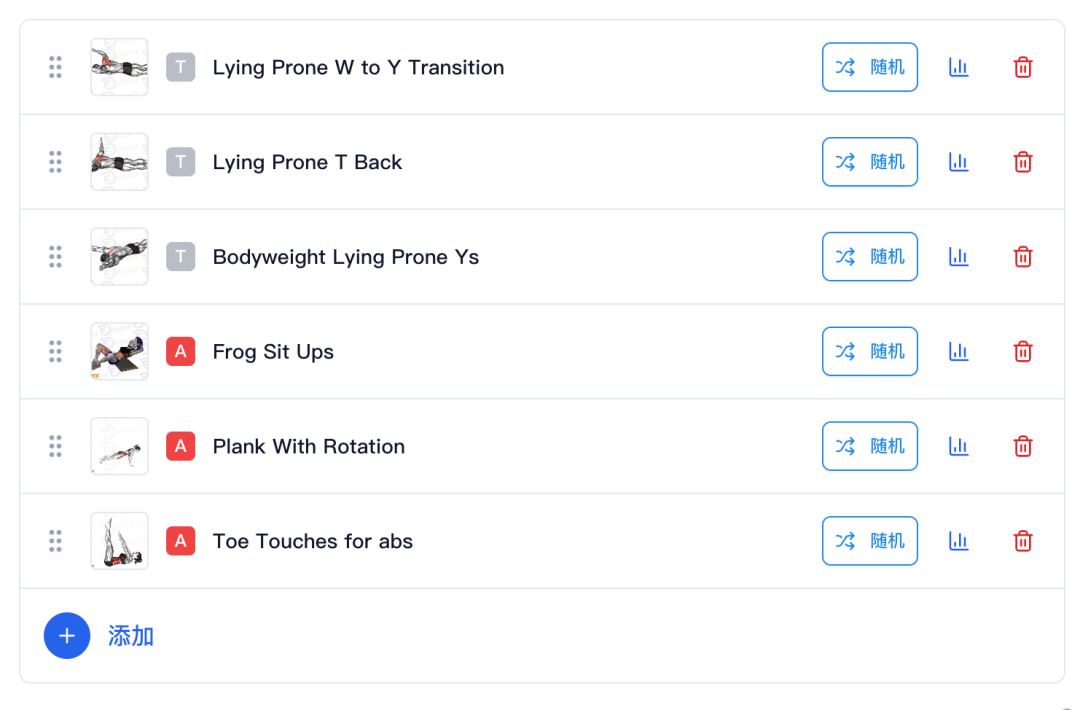This screenshot has height=710, width=1080.
Task: Randomize the Lying Prone W to Y Transition exercise
Action: (x=870, y=67)
